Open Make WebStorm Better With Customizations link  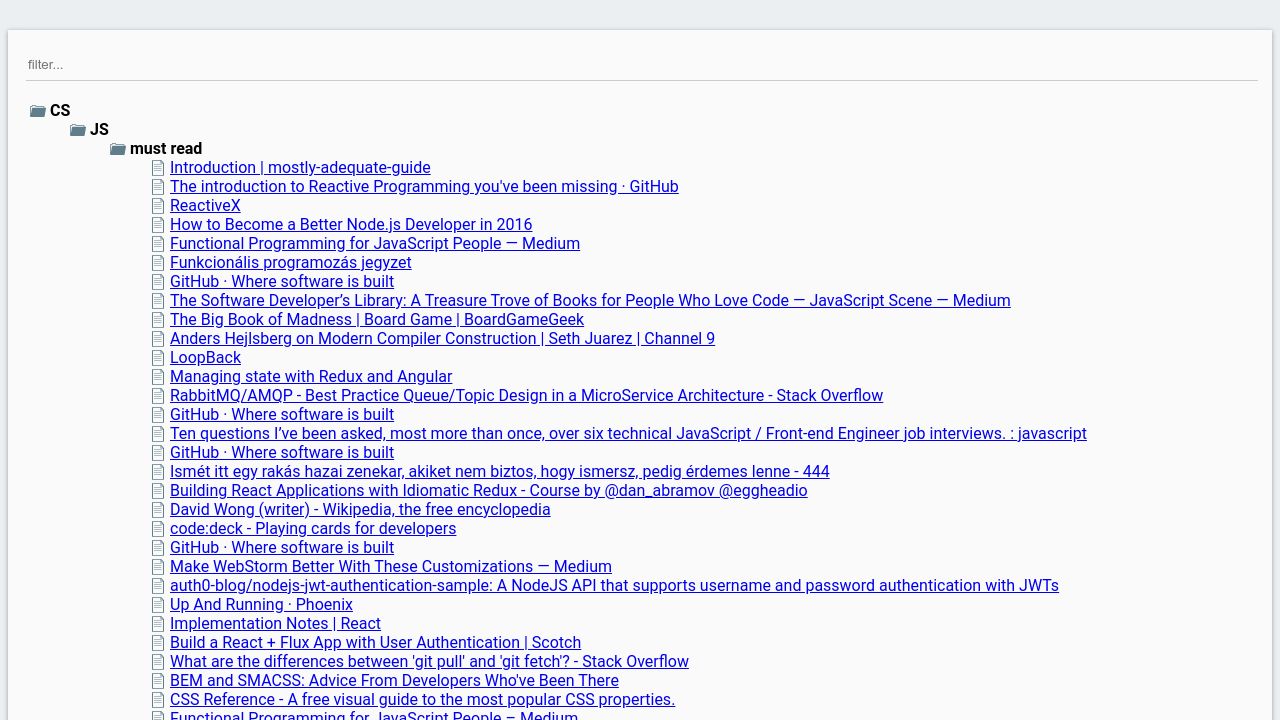tap(391, 566)
